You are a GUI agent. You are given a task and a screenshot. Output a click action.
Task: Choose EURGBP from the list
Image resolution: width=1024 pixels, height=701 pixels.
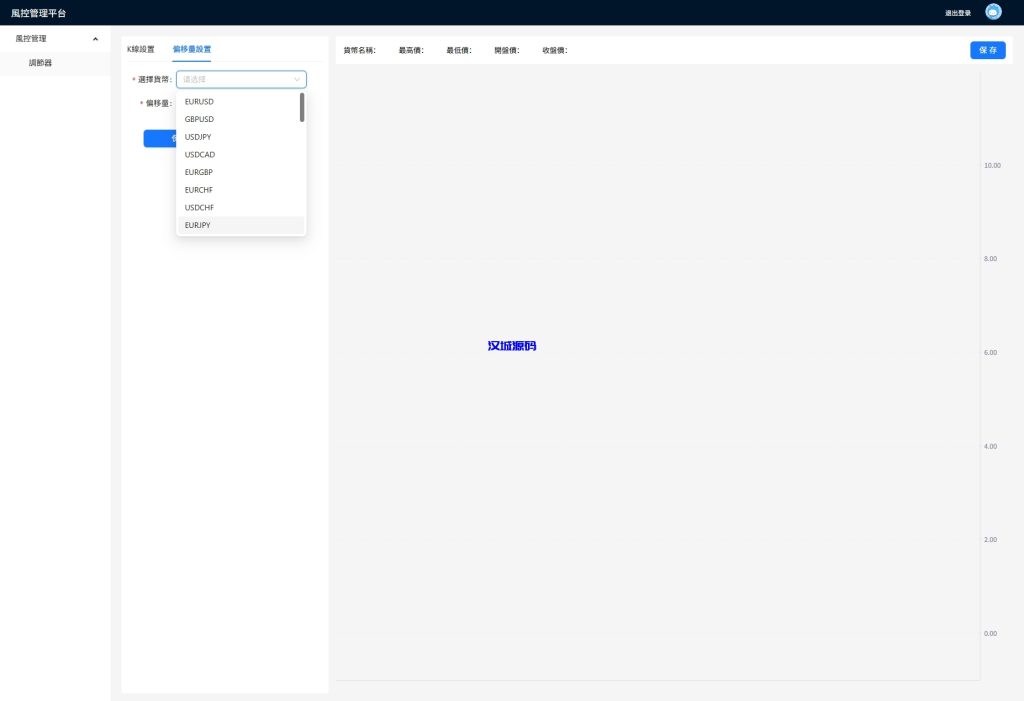click(x=199, y=172)
